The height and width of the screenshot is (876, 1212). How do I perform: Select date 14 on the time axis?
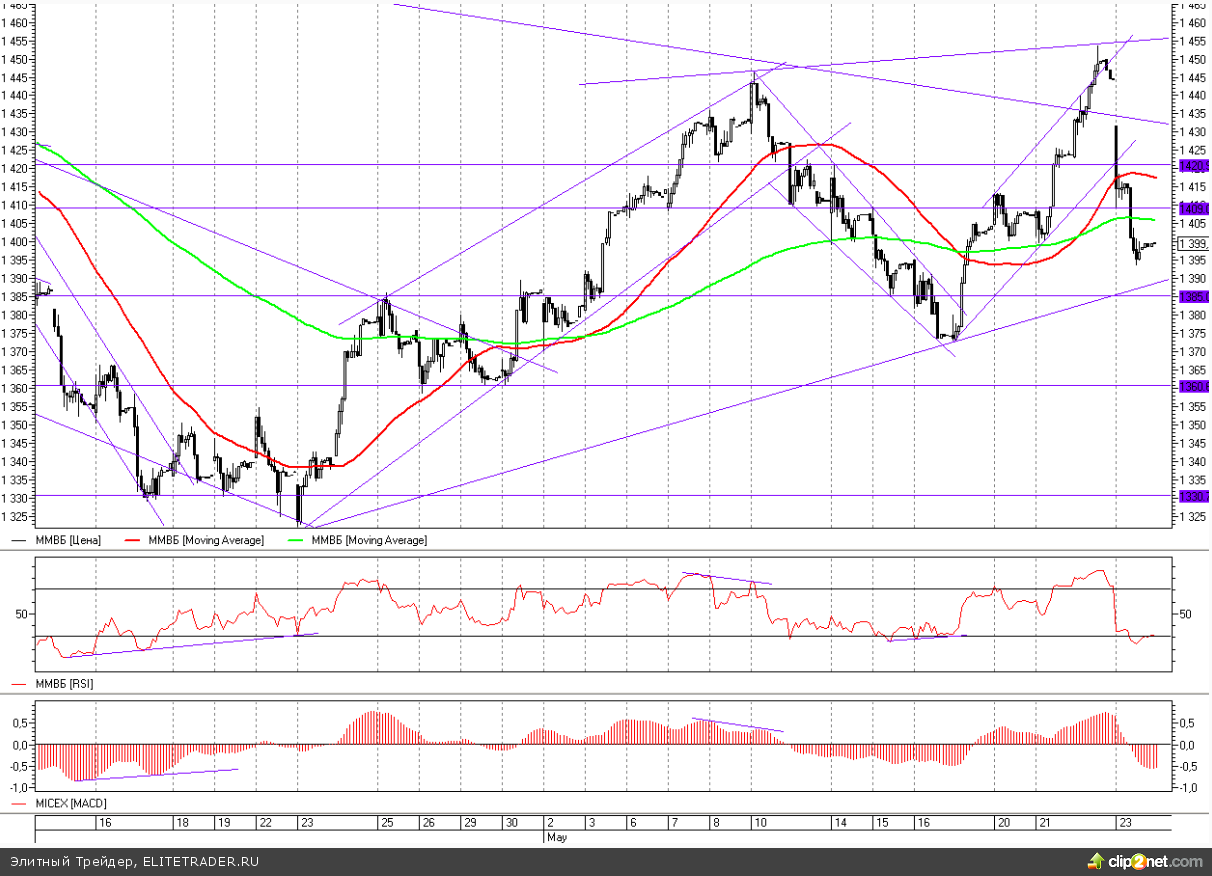coord(841,822)
